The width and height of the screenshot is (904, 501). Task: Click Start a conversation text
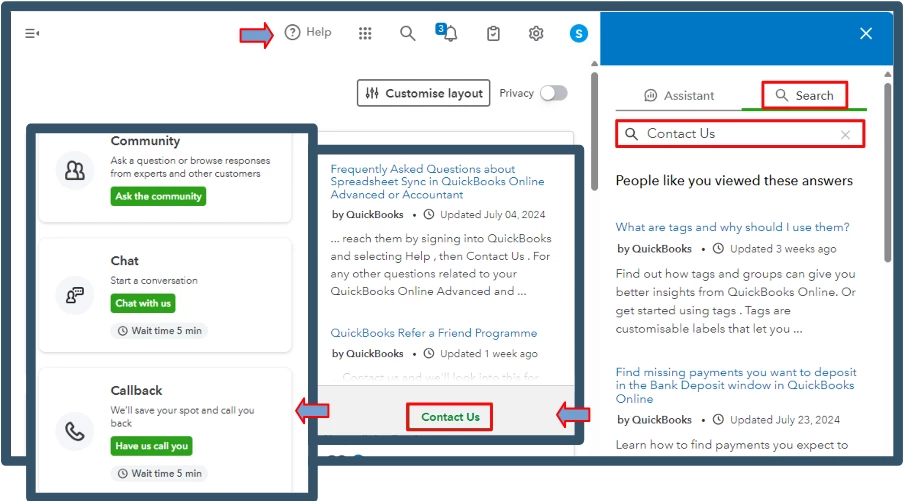(x=154, y=280)
